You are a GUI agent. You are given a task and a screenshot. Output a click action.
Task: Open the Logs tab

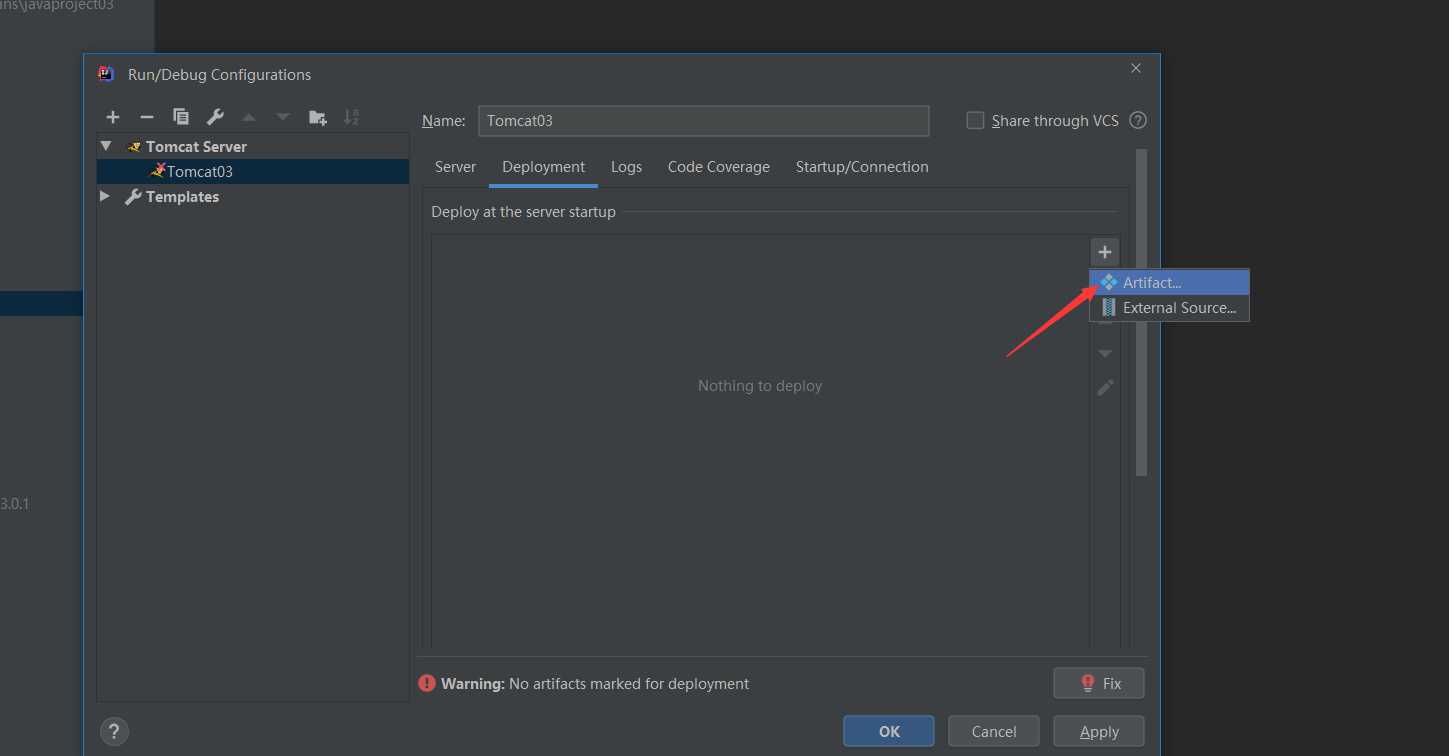coord(627,167)
